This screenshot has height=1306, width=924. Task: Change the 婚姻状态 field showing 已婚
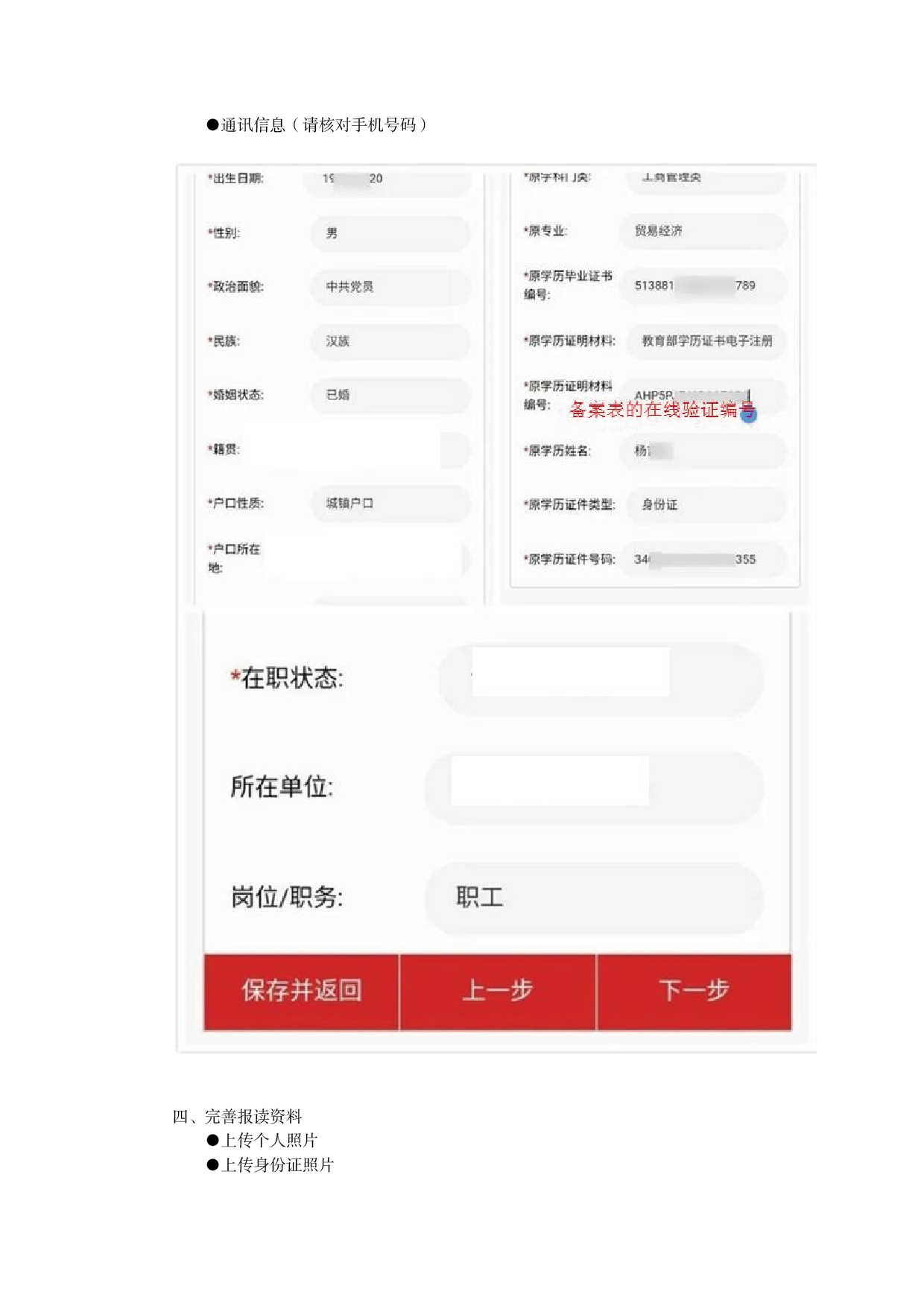coord(390,395)
